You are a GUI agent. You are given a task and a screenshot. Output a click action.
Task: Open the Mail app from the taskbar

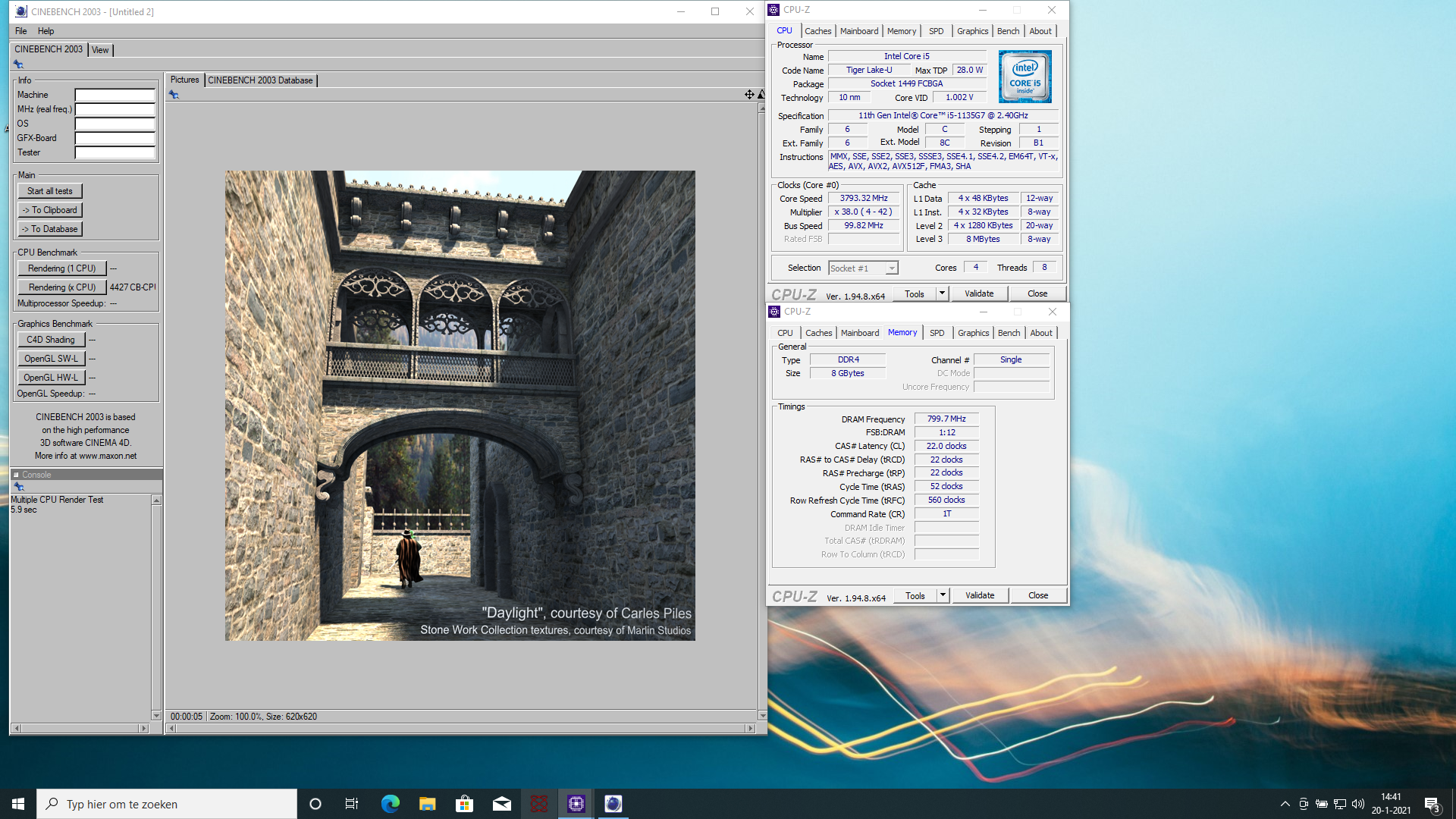(x=501, y=804)
